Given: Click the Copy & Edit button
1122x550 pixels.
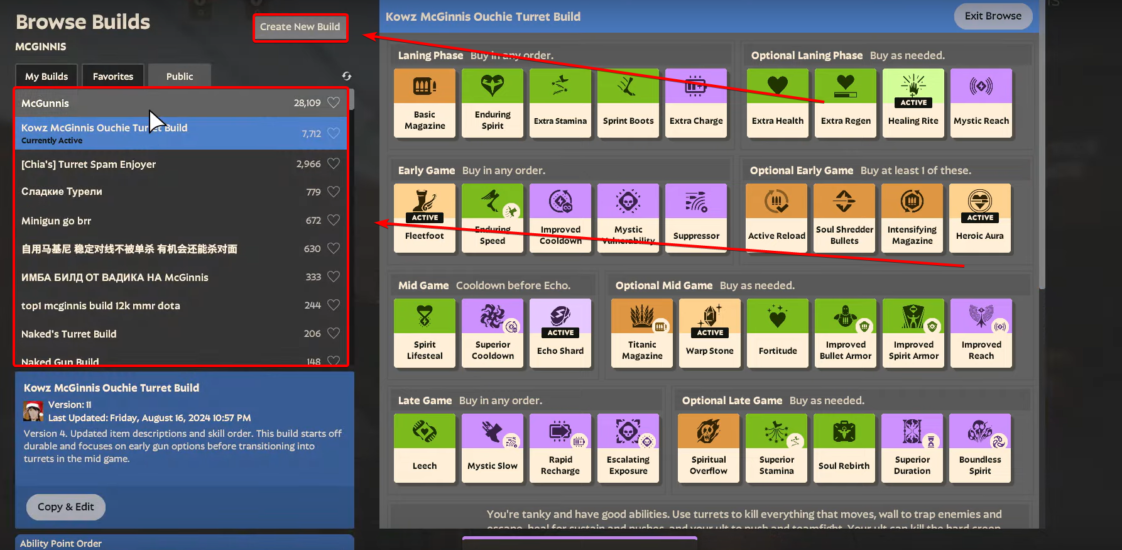Looking at the screenshot, I should pyautogui.click(x=66, y=507).
